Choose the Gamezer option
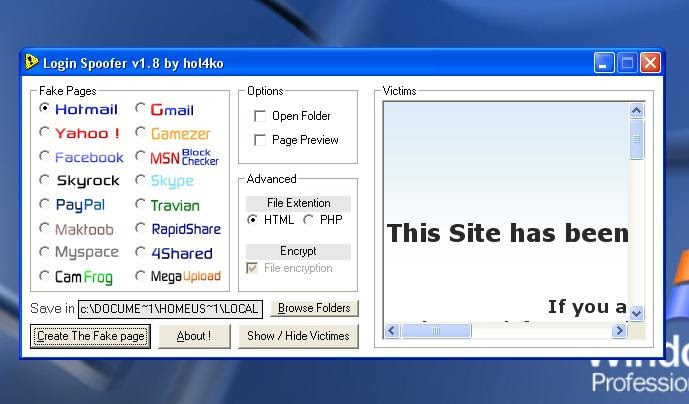Viewport: 689px width, 404px height. click(140, 132)
